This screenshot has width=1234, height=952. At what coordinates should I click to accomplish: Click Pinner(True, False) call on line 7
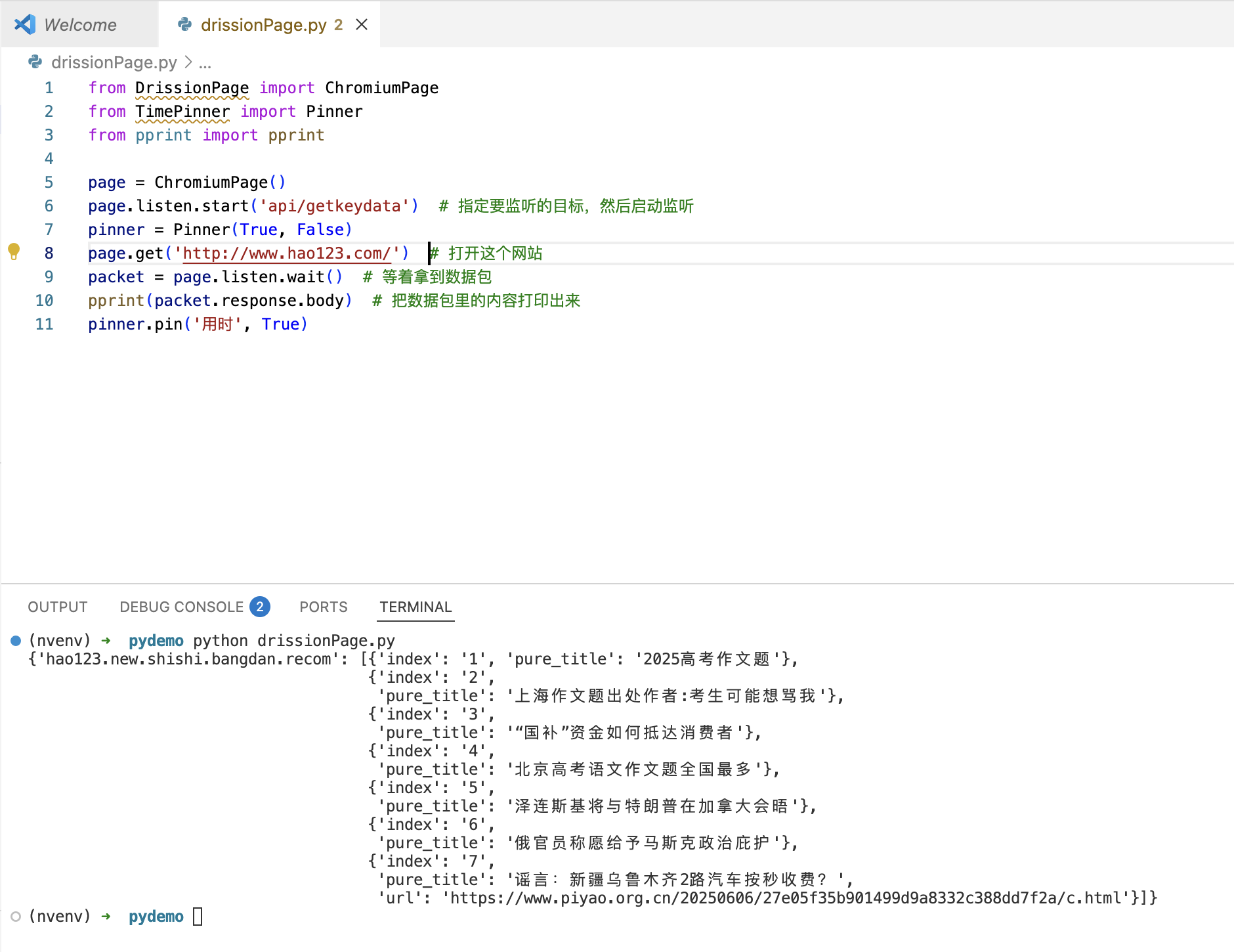[x=263, y=230]
